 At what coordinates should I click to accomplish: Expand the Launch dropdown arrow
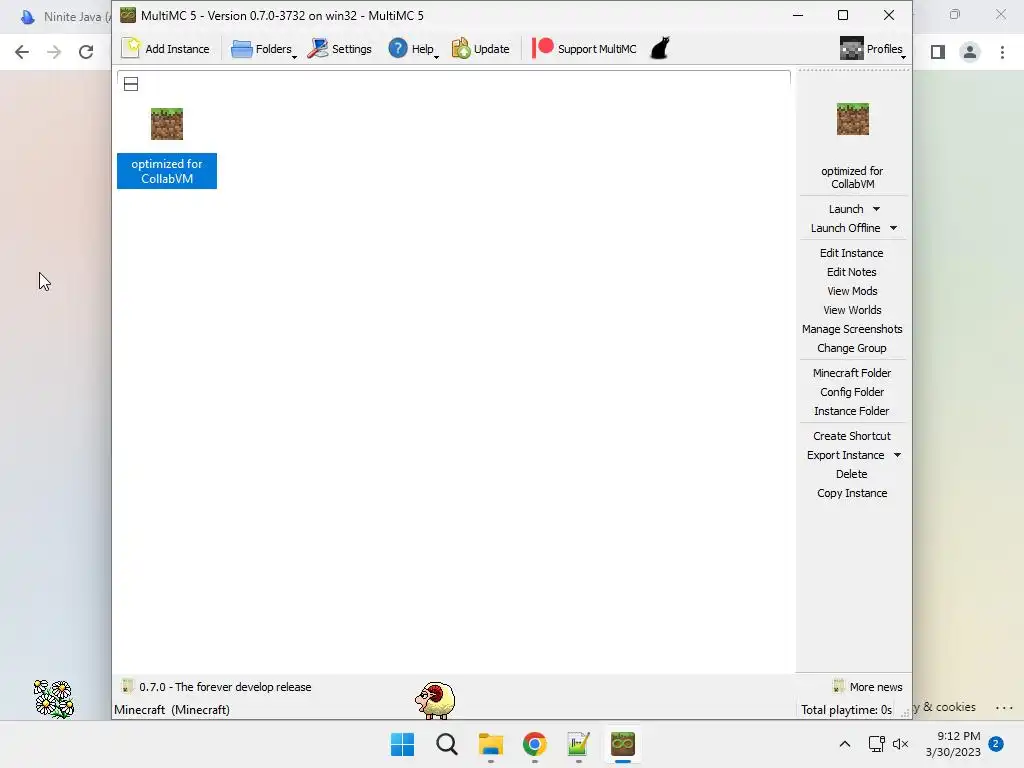(x=876, y=209)
